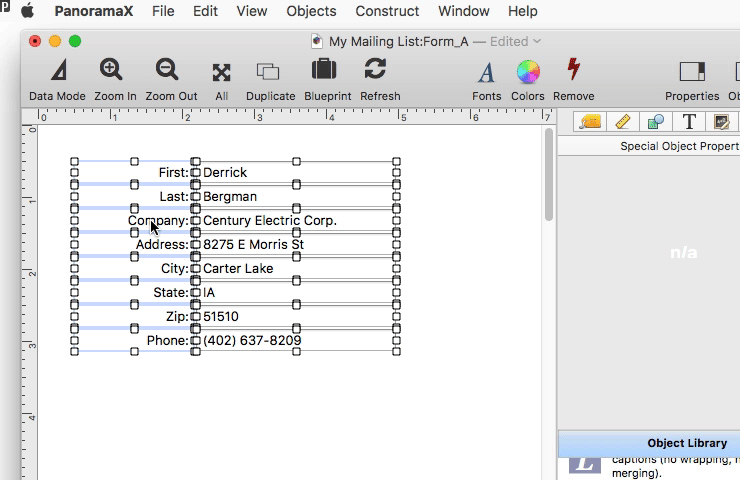Select the (402) 637-8209 phone field
Image resolution: width=740 pixels, height=480 pixels.
click(296, 340)
